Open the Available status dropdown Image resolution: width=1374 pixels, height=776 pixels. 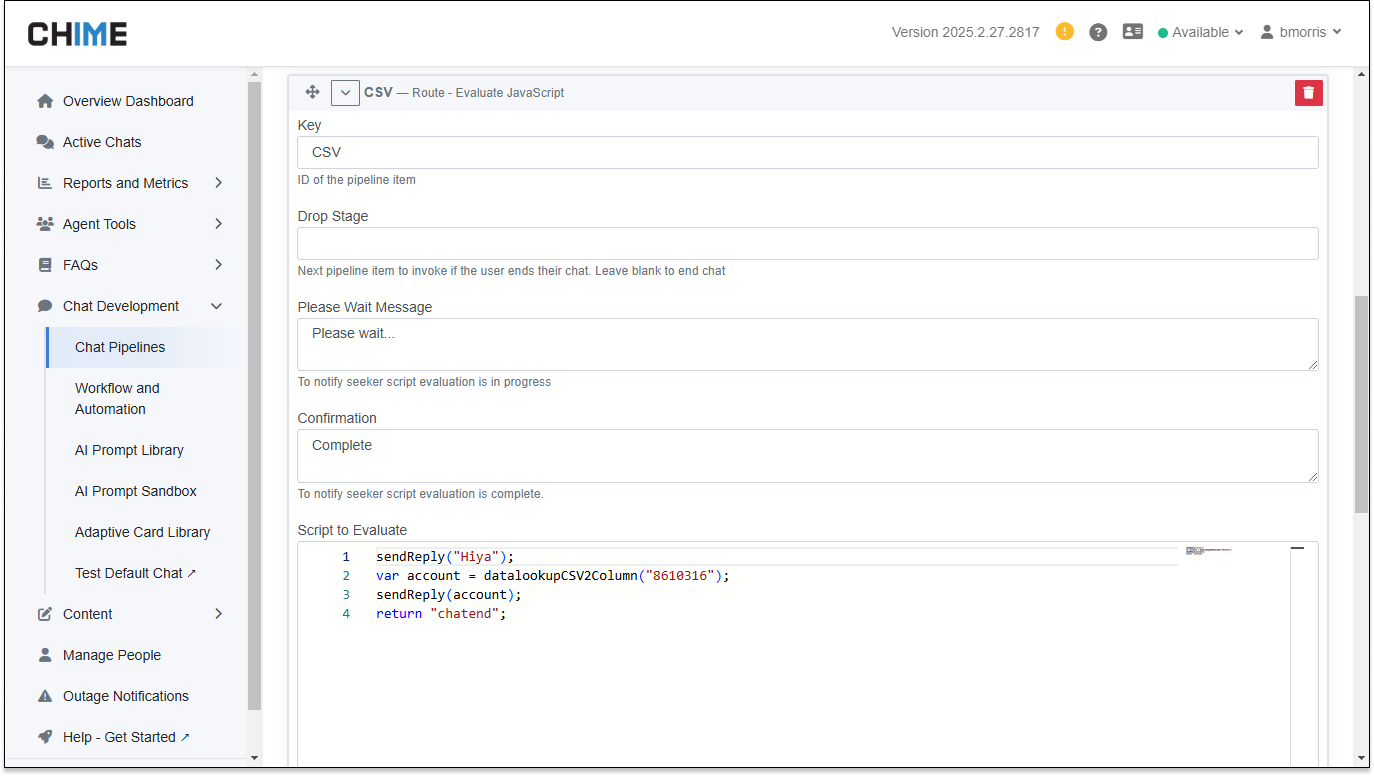pos(1201,32)
